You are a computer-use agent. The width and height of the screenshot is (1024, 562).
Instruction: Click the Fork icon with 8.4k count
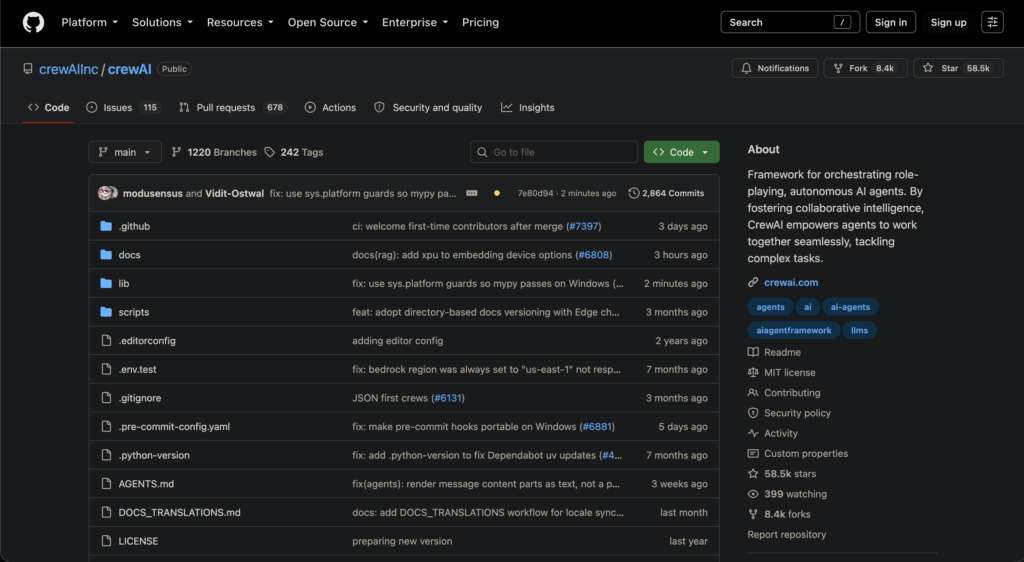[838, 68]
